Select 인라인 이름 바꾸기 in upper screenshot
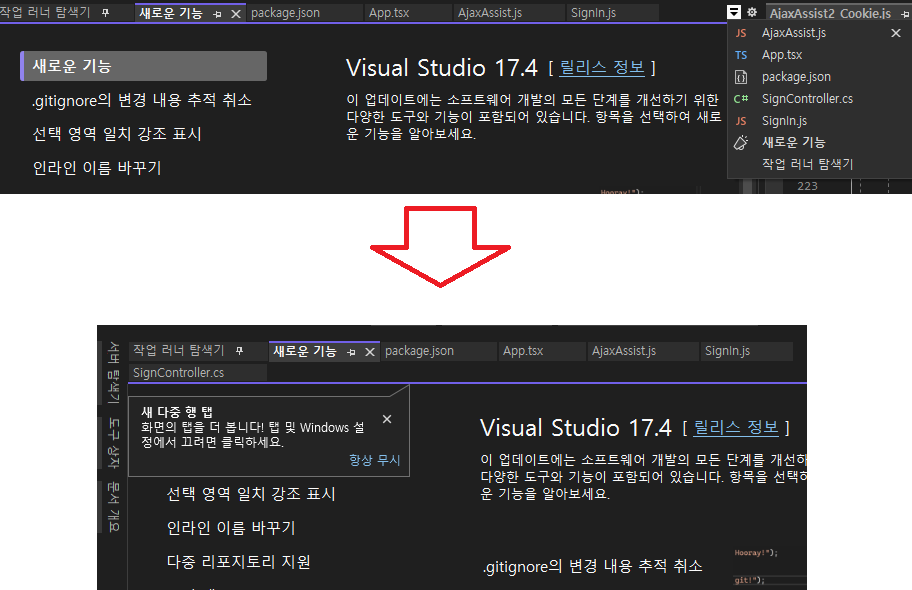Screen dimensions: 912x590 pyautogui.click(x=97, y=168)
